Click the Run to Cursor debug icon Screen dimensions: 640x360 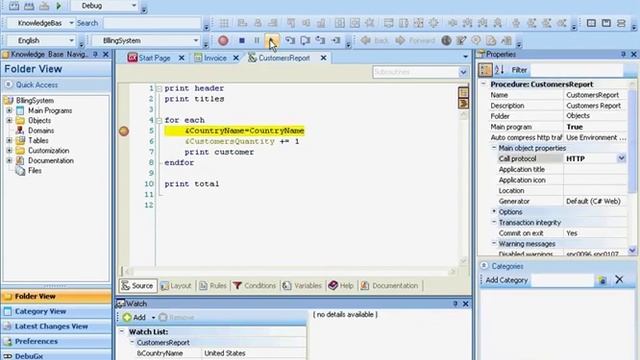tap(336, 40)
